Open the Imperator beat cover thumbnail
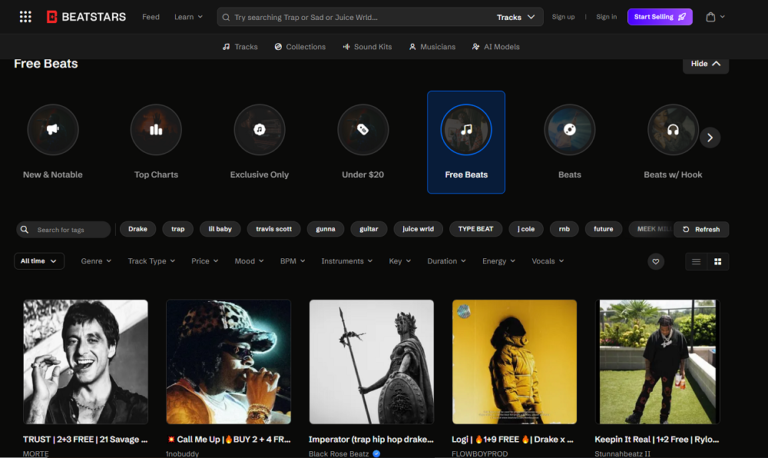This screenshot has width=768, height=458. tap(372, 362)
